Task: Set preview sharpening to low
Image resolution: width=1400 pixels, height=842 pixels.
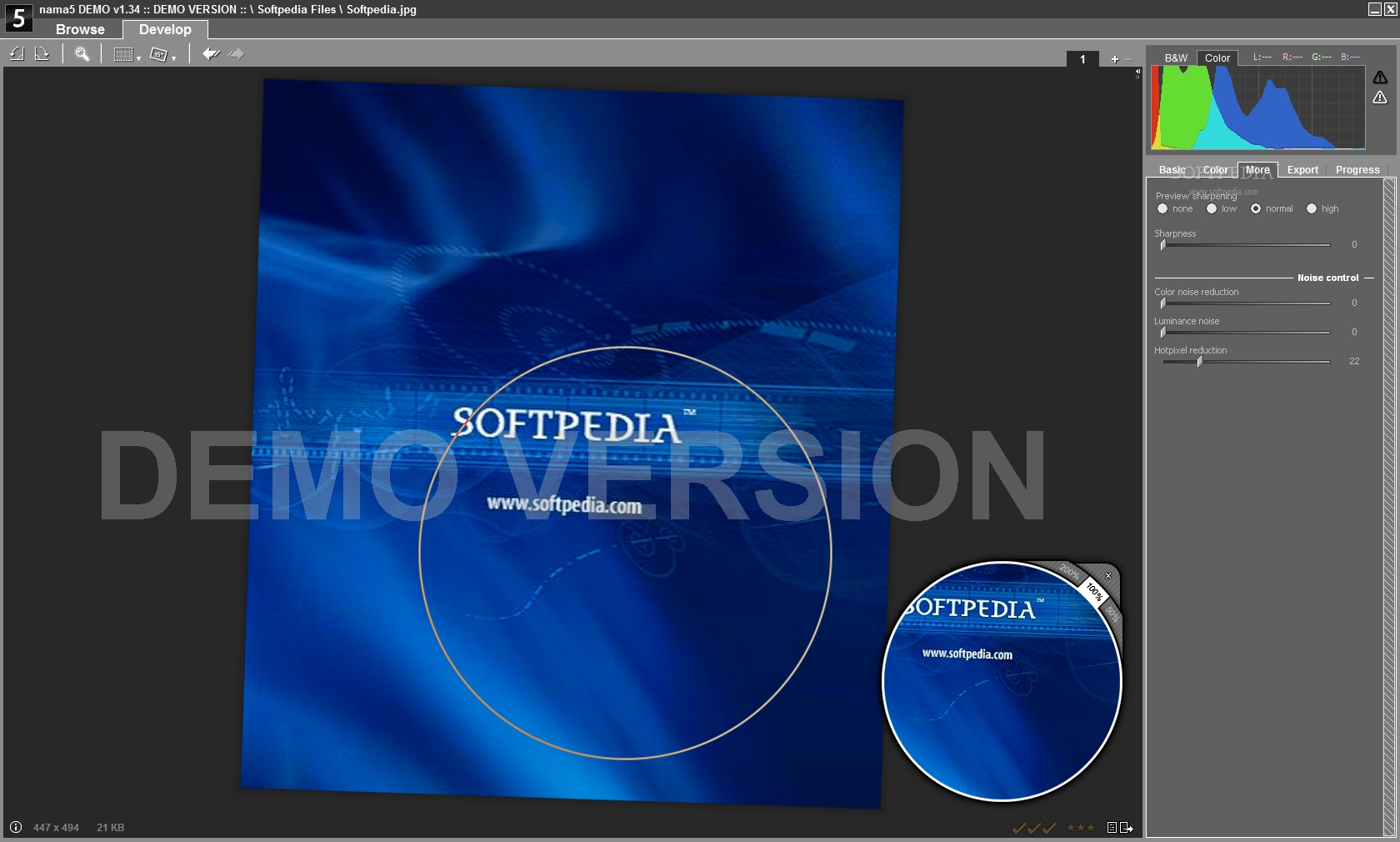Action: click(1212, 208)
